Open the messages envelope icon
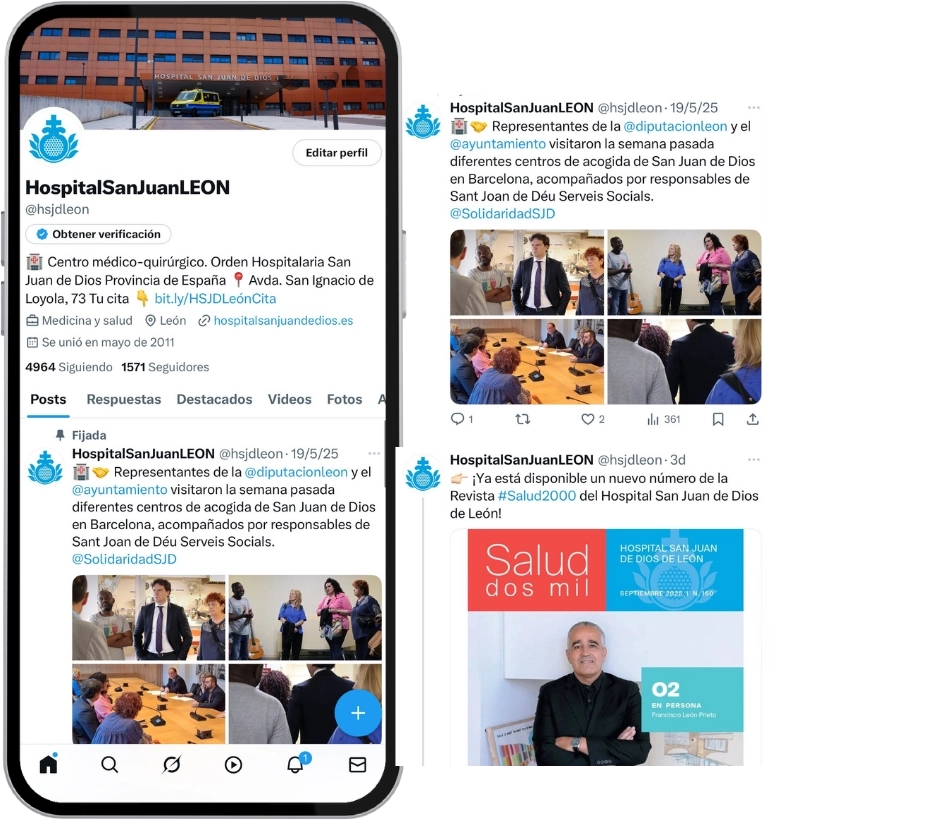 [358, 764]
